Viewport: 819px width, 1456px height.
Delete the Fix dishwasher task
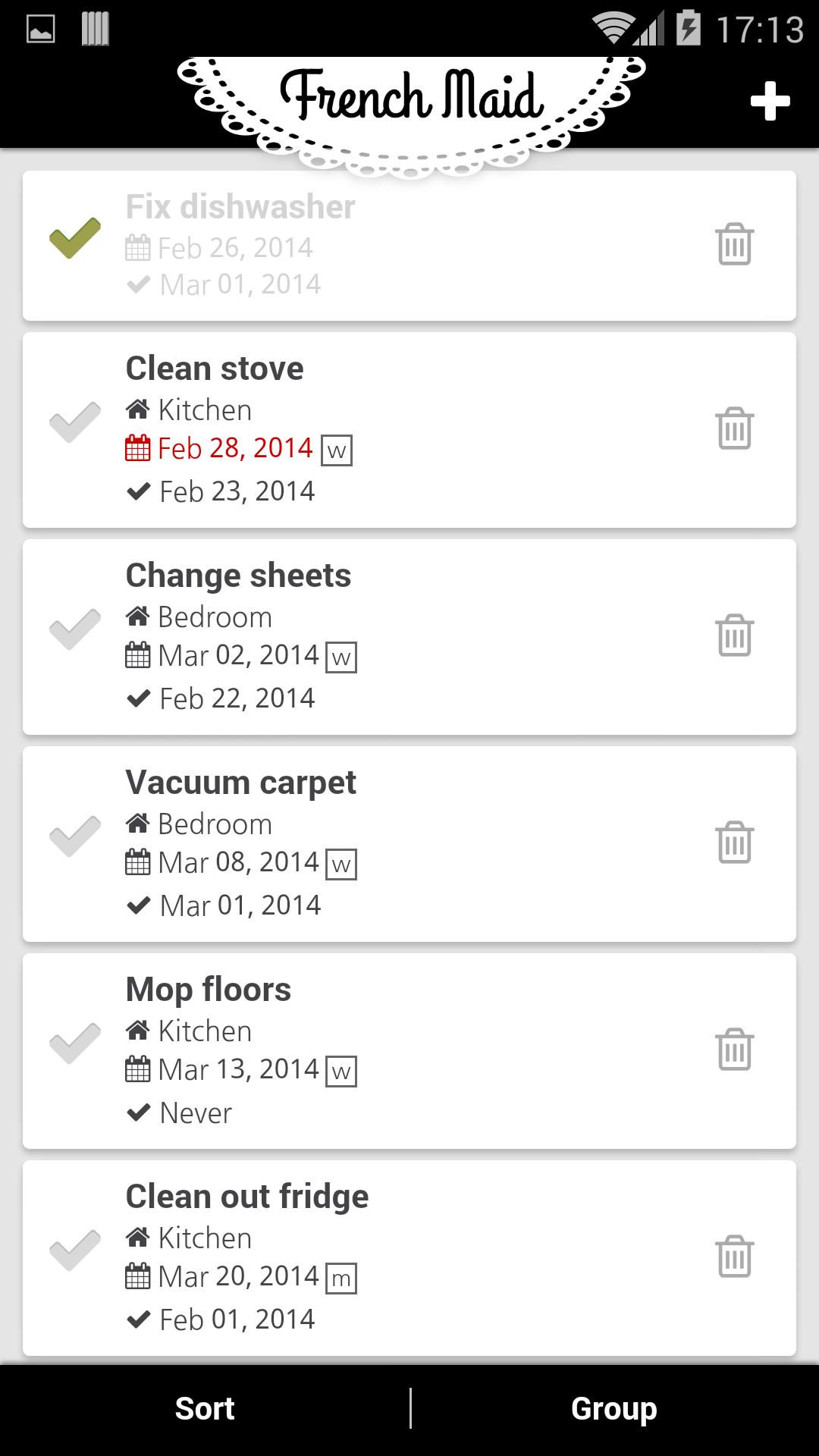(x=734, y=244)
